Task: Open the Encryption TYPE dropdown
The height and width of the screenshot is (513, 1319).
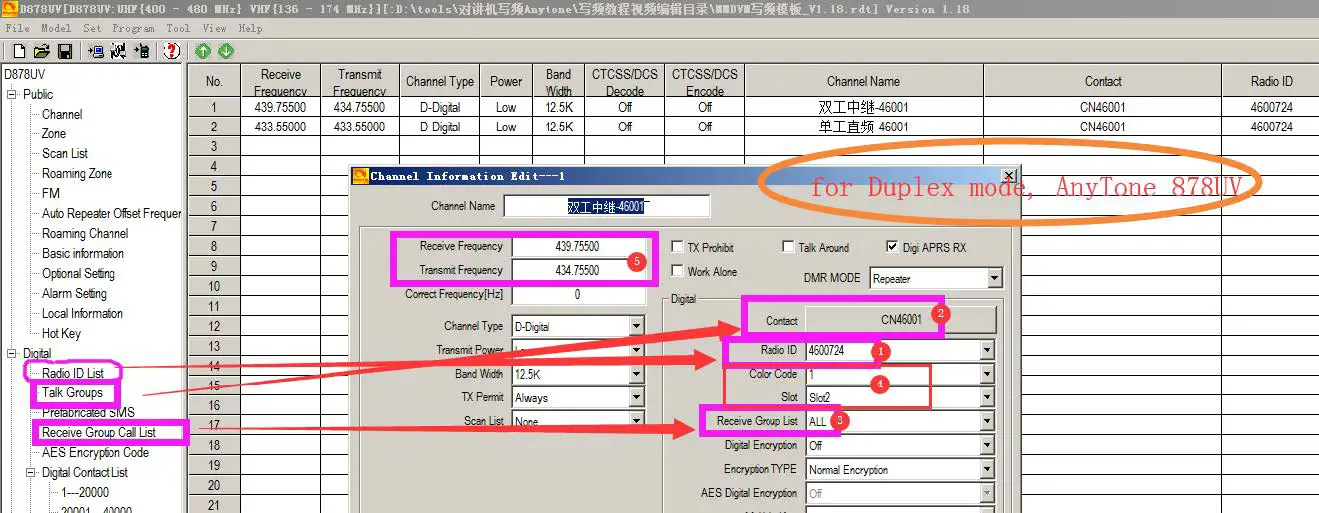Action: coord(987,470)
